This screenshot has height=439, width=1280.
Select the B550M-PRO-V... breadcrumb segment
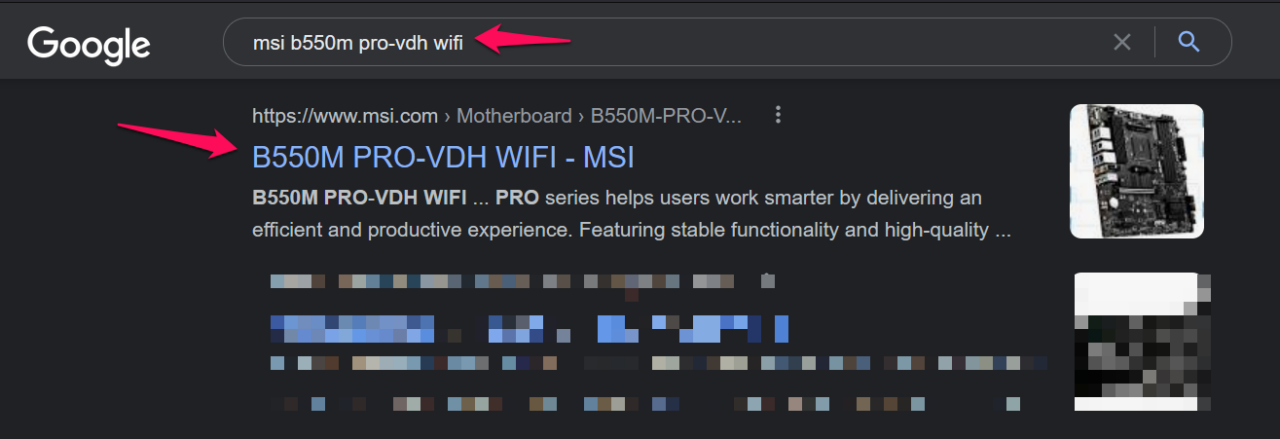(666, 116)
